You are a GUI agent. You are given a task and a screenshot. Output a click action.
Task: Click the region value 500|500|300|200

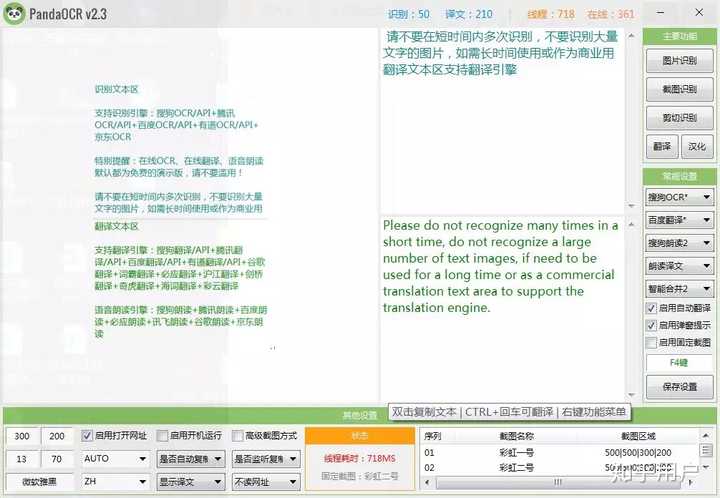click(x=638, y=453)
